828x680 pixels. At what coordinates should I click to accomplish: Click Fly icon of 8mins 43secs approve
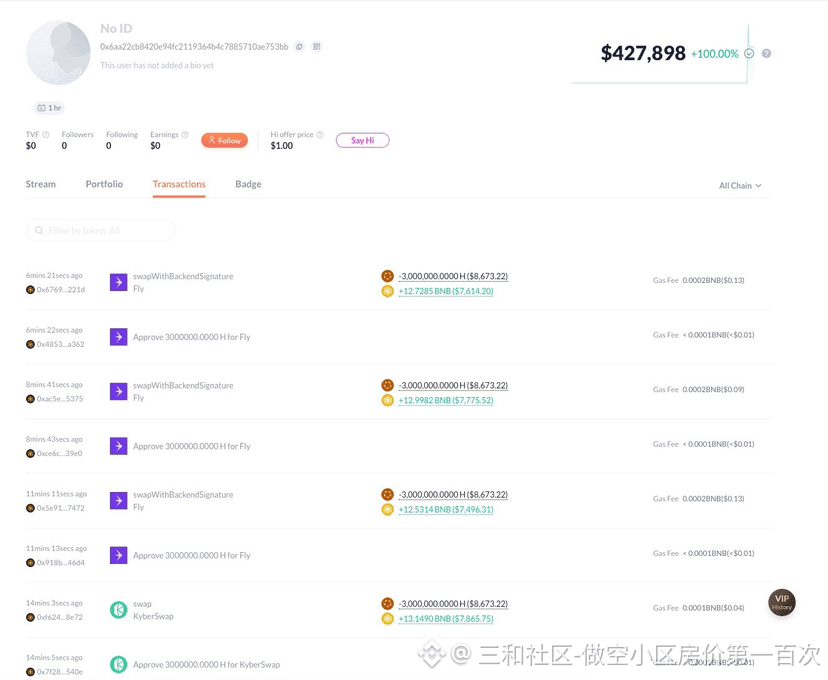[x=118, y=446]
